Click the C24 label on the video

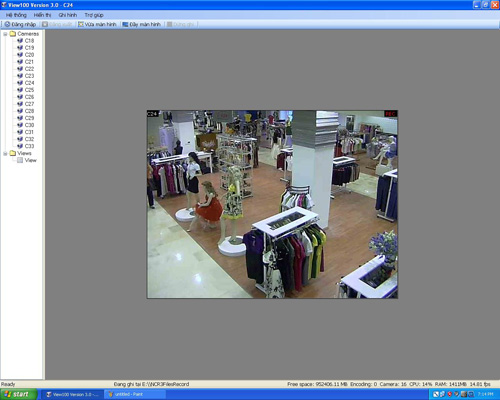click(x=152, y=114)
